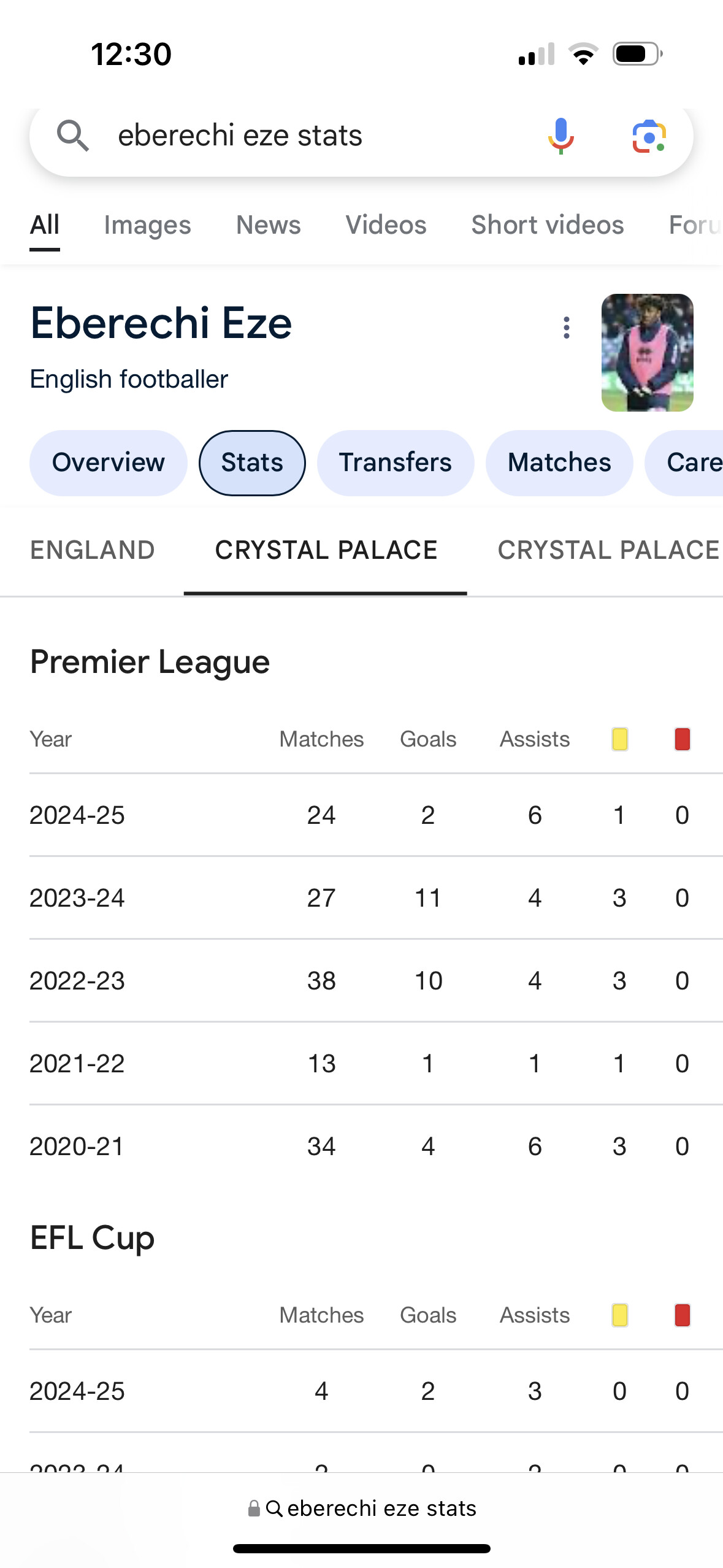
Task: Switch to the News results tab
Action: [268, 225]
